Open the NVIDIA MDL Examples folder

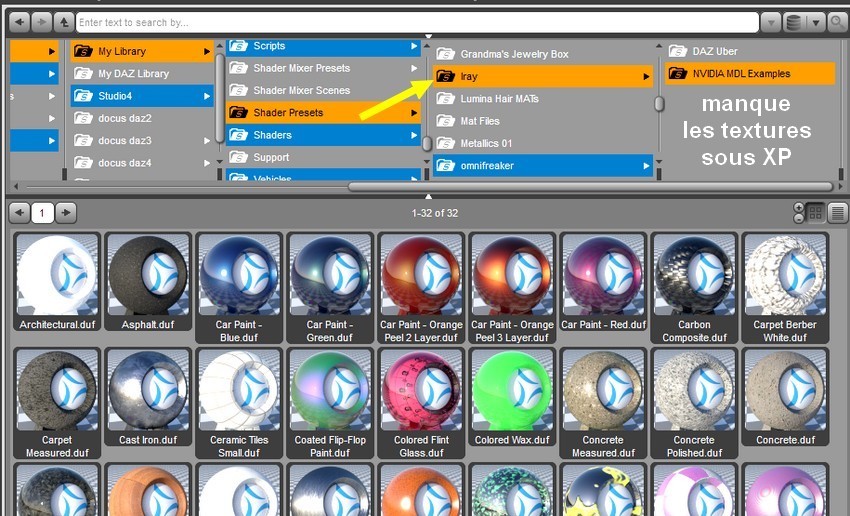click(750, 73)
